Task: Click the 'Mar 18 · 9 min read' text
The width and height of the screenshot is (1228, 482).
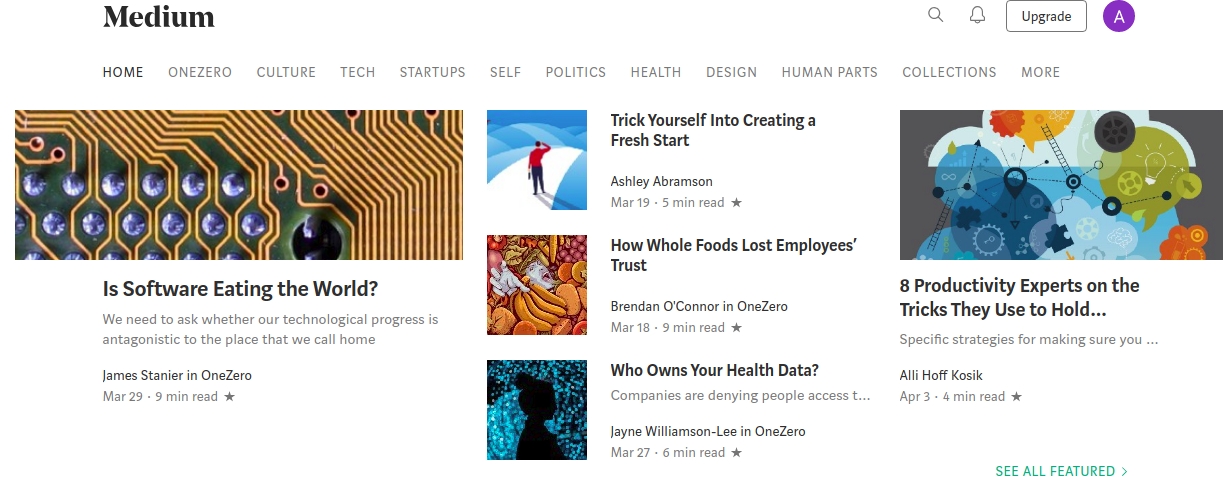Action: (x=668, y=328)
